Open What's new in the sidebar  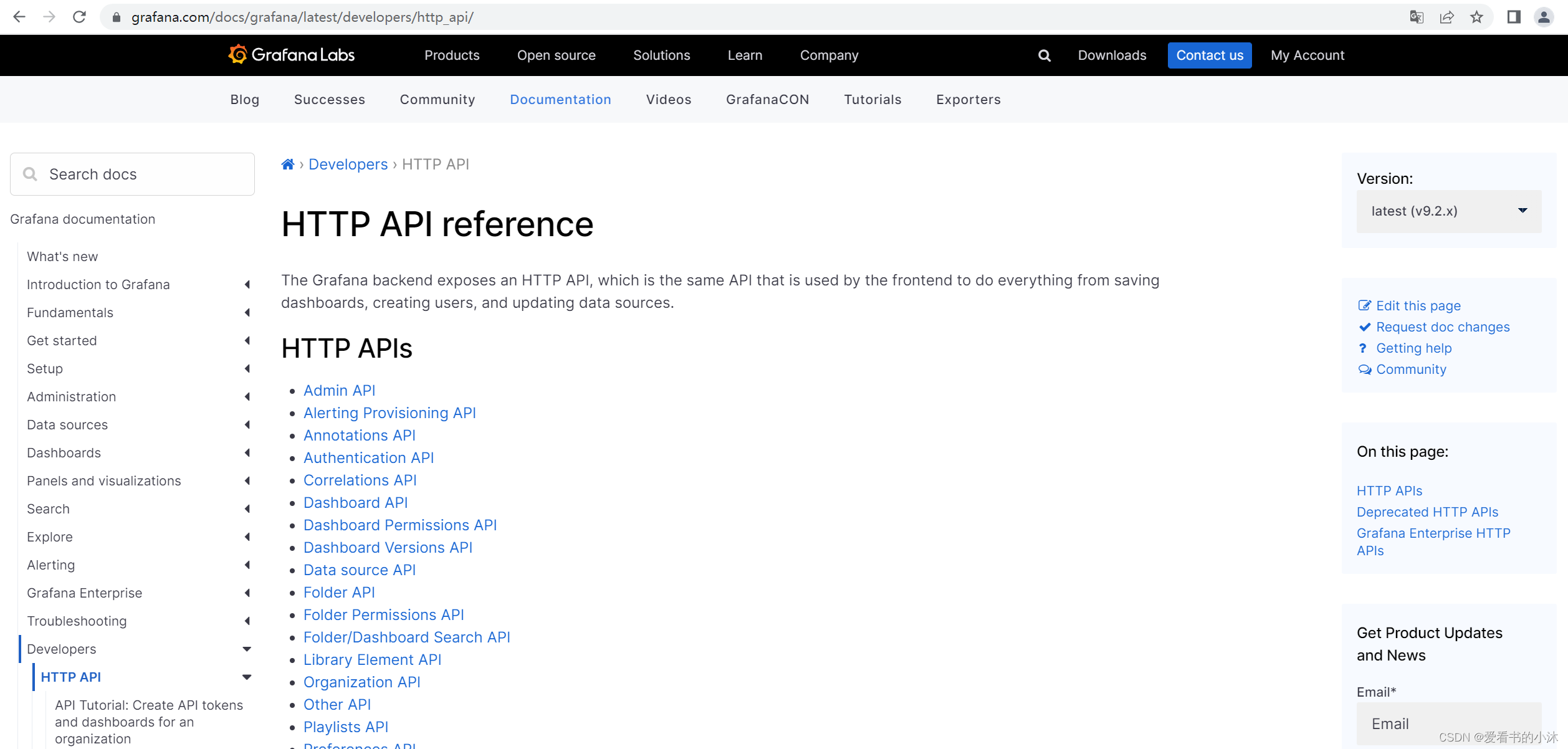(62, 257)
